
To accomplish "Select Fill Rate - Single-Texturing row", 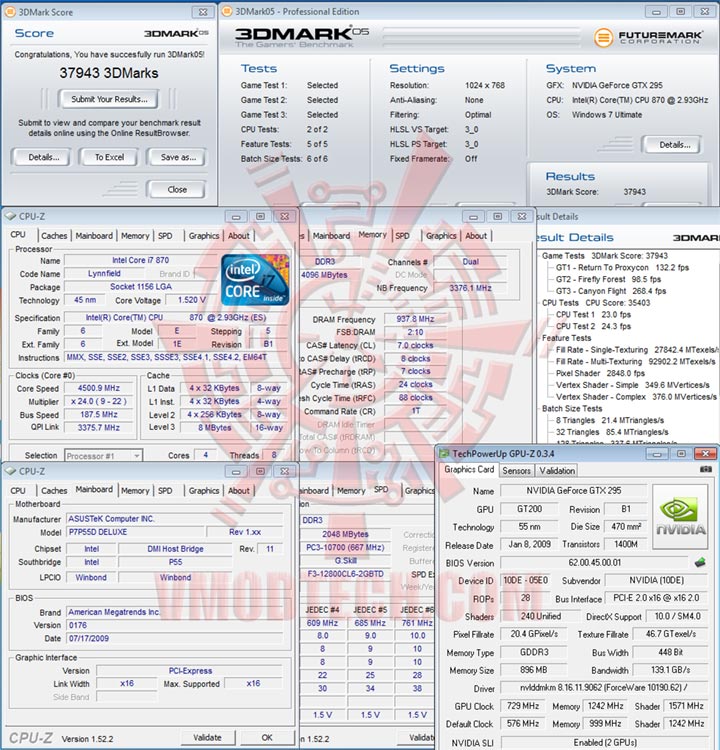I will coord(637,350).
